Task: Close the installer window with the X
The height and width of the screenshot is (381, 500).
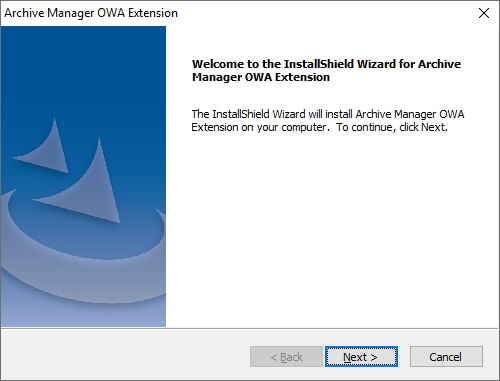Action: pyautogui.click(x=484, y=13)
